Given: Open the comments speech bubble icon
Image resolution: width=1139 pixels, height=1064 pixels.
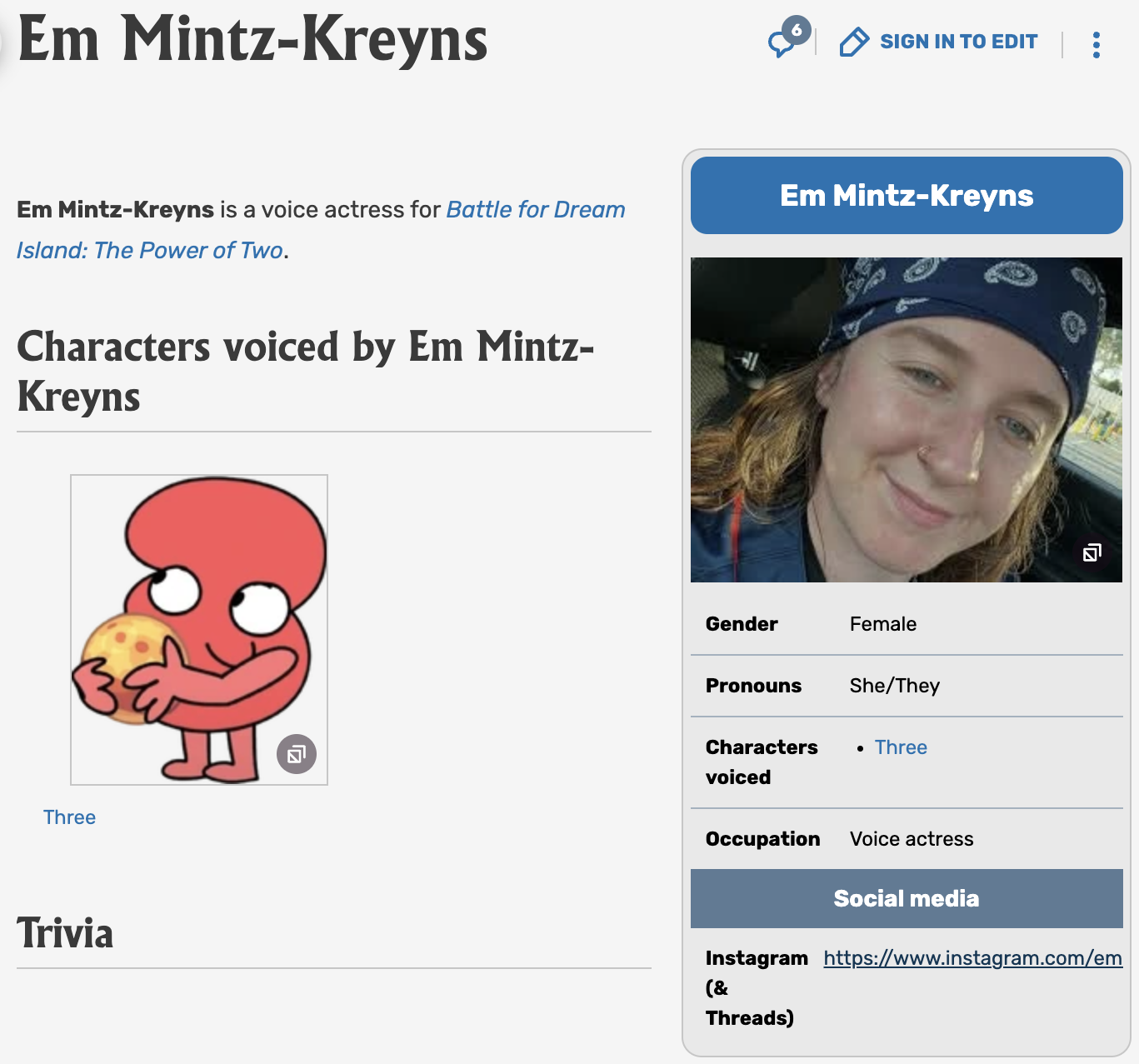Looking at the screenshot, I should 783,42.
